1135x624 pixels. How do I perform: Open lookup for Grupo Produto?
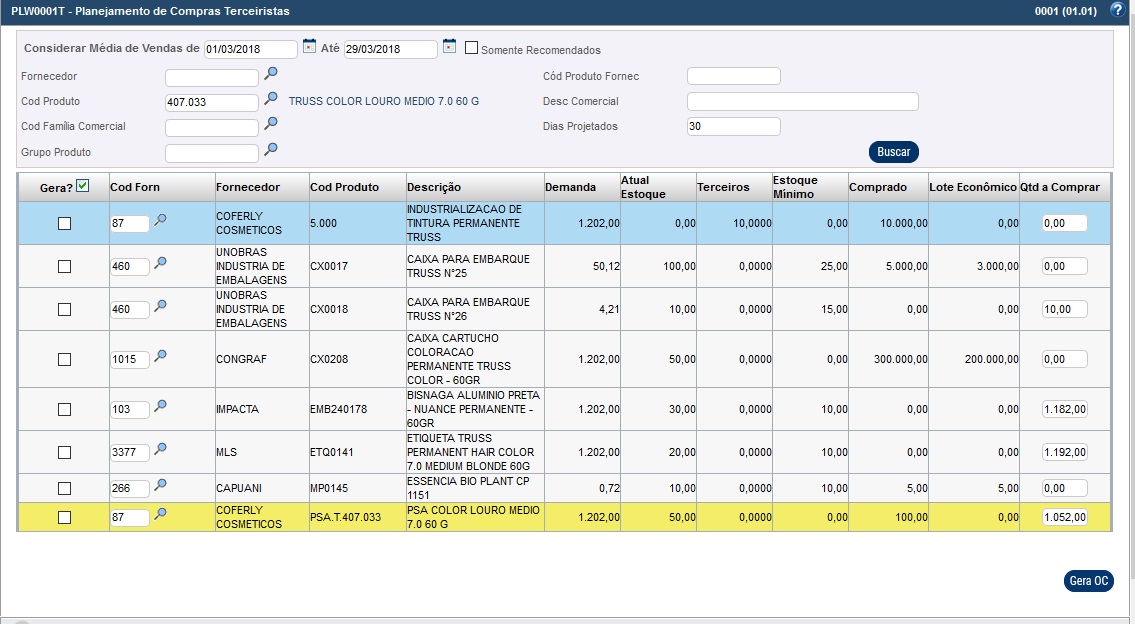[270, 150]
